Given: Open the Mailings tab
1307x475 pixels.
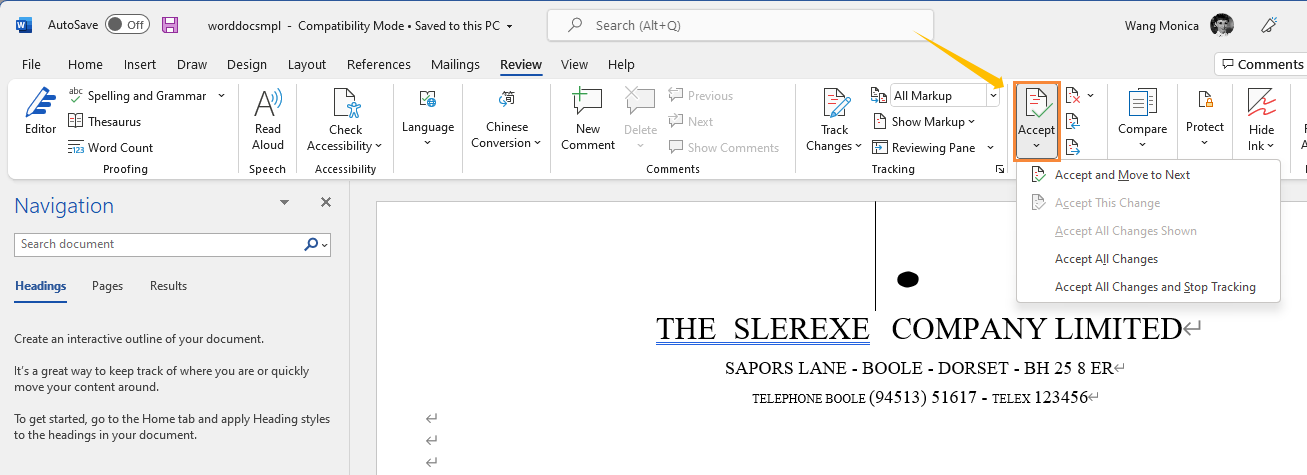Looking at the screenshot, I should tap(455, 64).
